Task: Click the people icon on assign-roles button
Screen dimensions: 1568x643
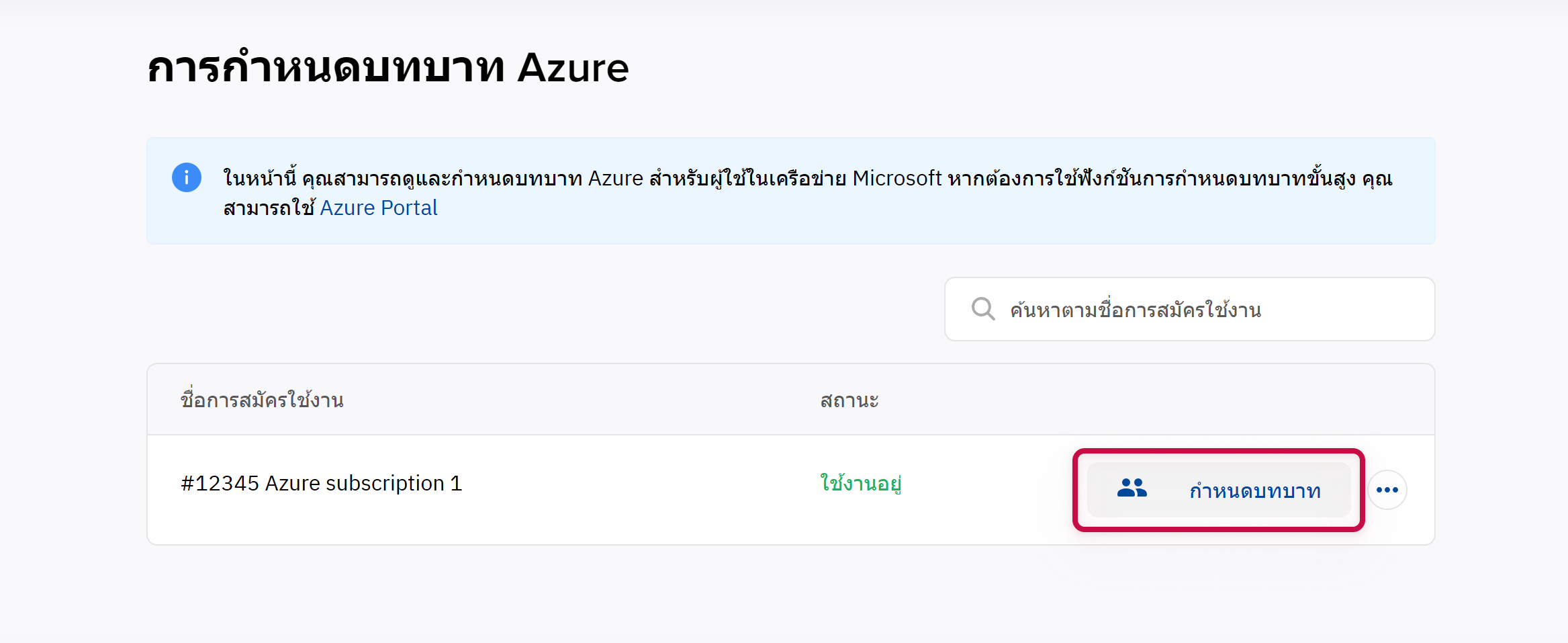Action: (x=1132, y=488)
